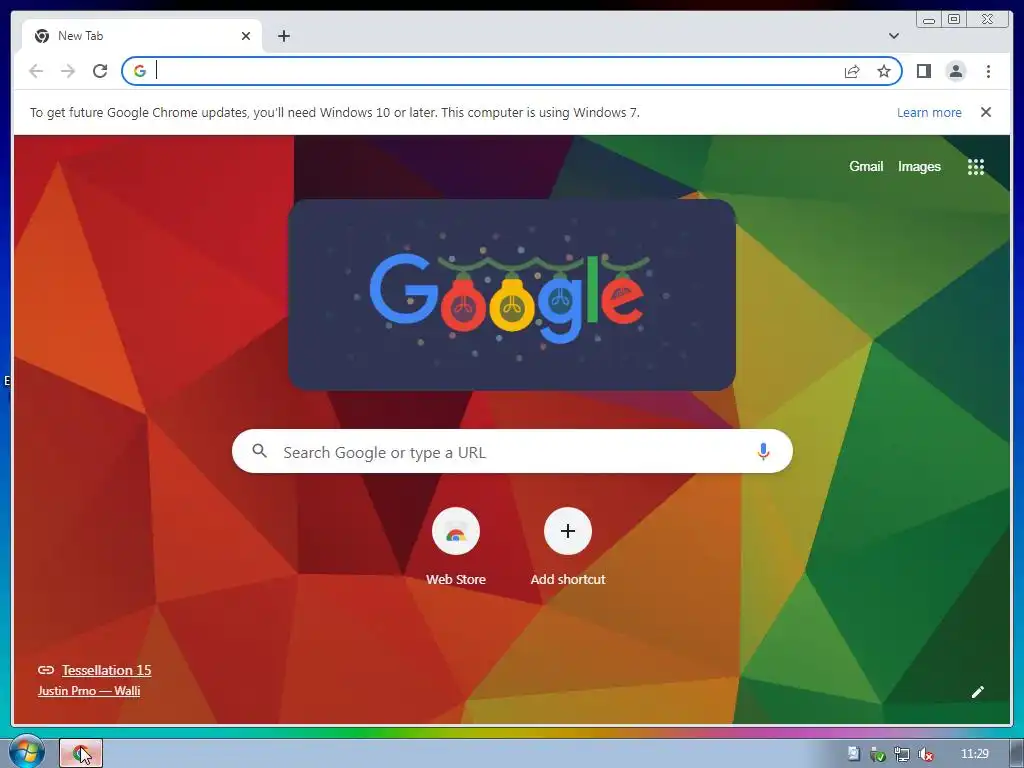Focus the Search Google or type a URL box
Image resolution: width=1024 pixels, height=768 pixels.
[x=512, y=451]
